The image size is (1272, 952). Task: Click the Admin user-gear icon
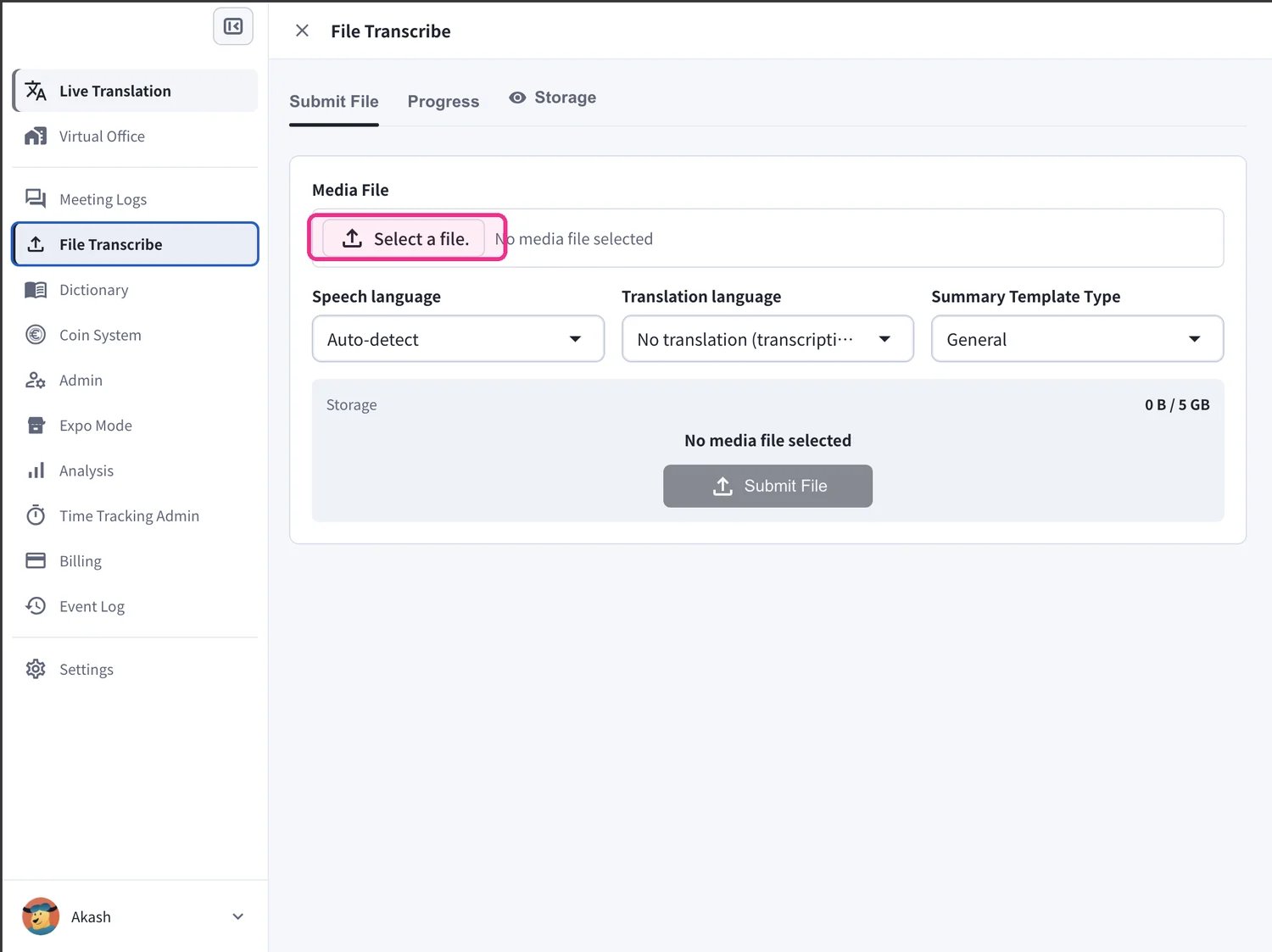click(x=36, y=381)
